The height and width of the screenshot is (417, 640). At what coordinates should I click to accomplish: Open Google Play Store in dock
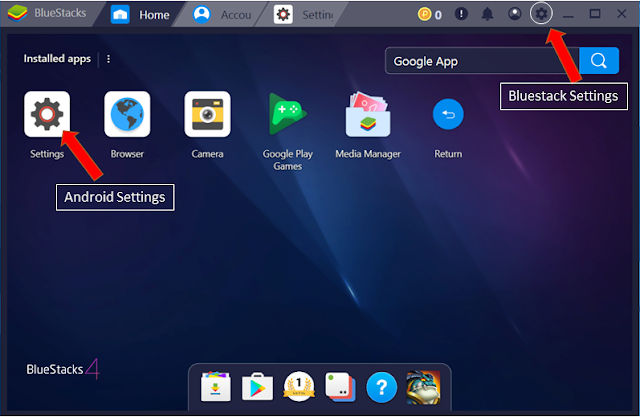(x=257, y=386)
